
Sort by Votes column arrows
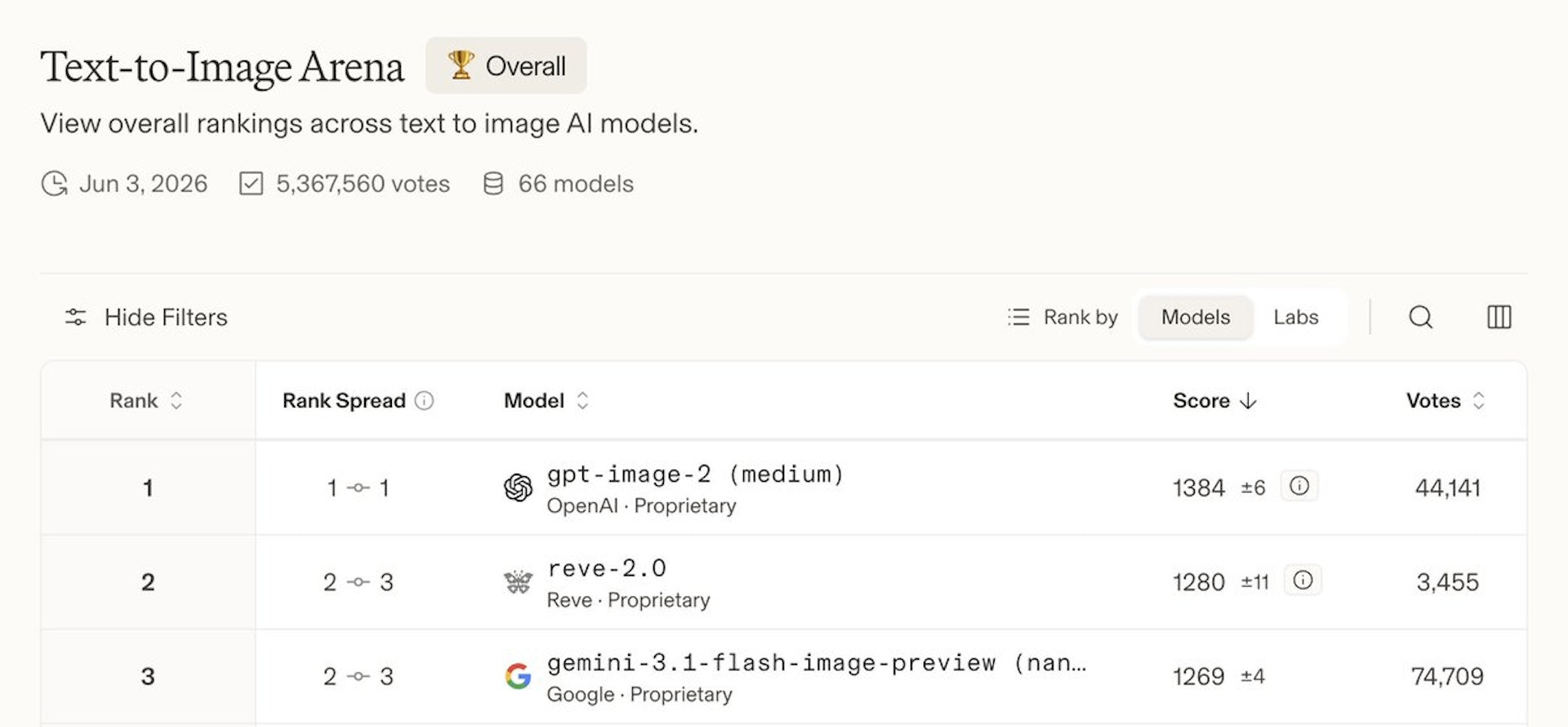tap(1478, 400)
